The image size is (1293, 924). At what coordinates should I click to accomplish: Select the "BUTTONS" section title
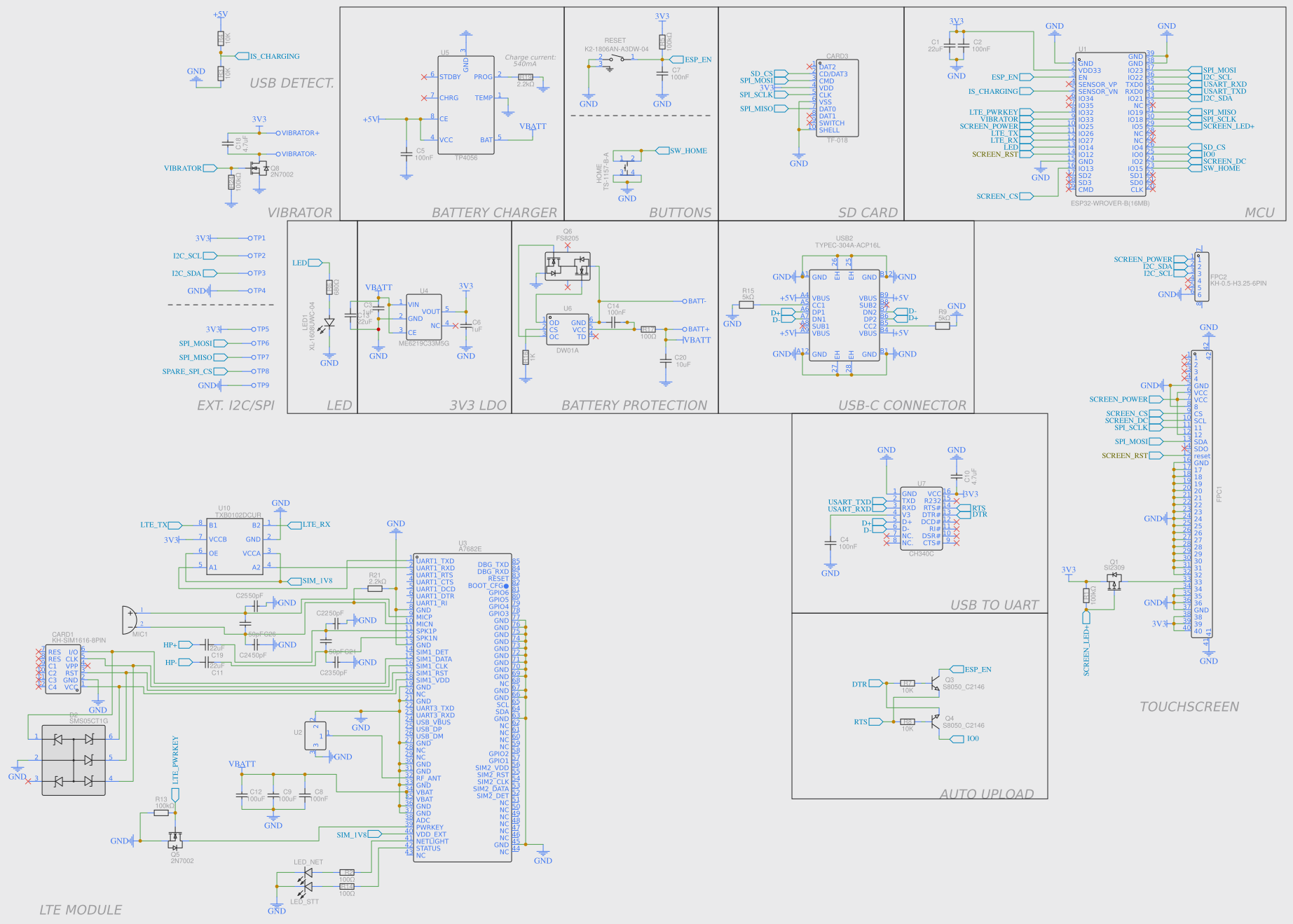[680, 213]
